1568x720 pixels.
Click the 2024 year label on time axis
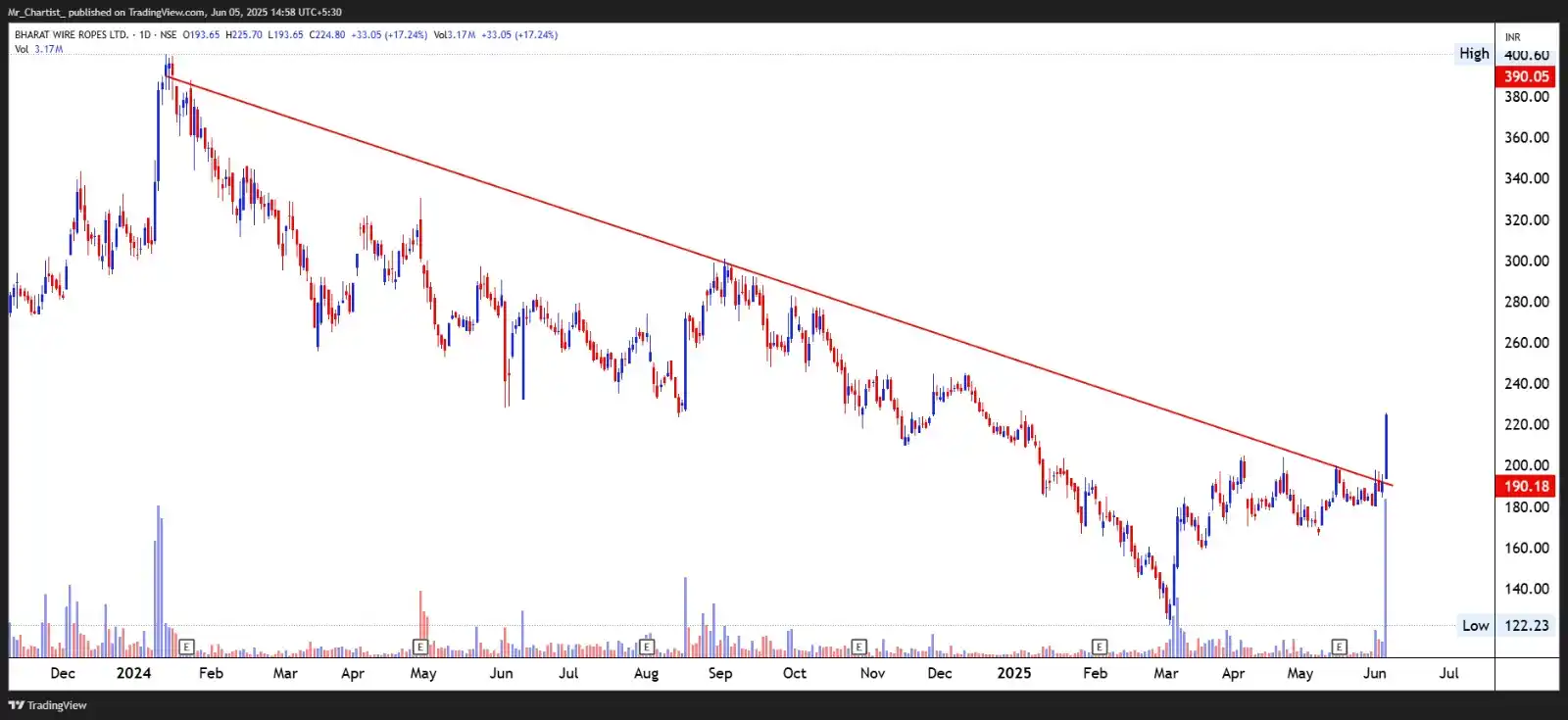point(133,673)
